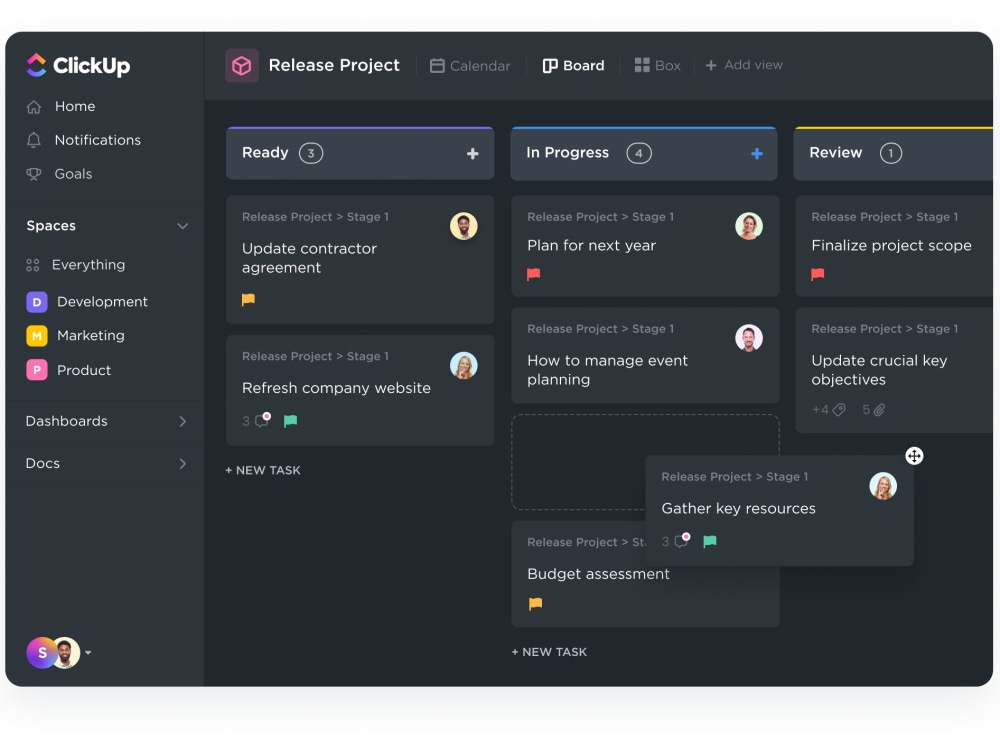
Task: Expand the Dashboards section
Action: (183, 421)
